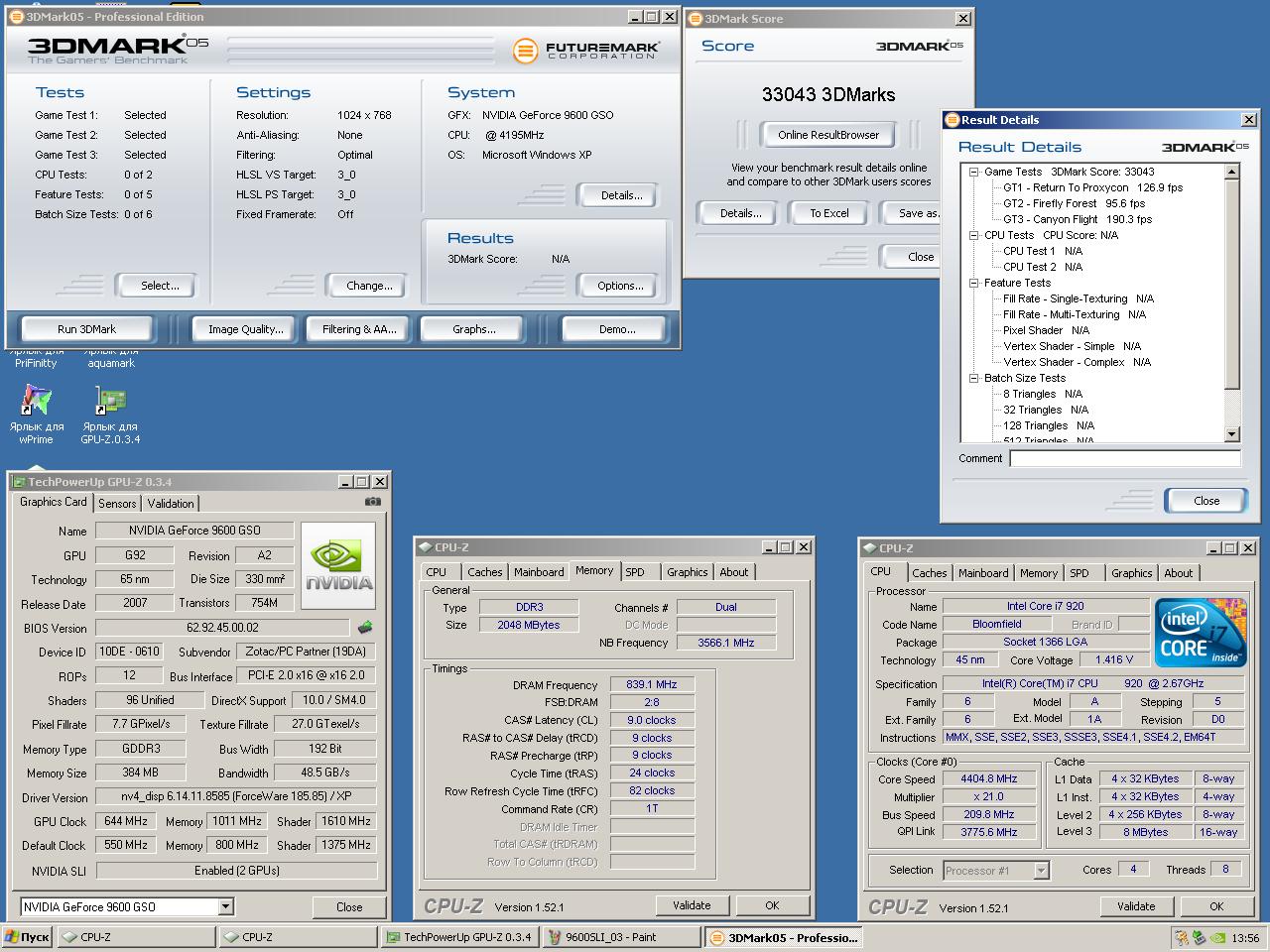Select the 128 Triangles result row

tap(1049, 425)
